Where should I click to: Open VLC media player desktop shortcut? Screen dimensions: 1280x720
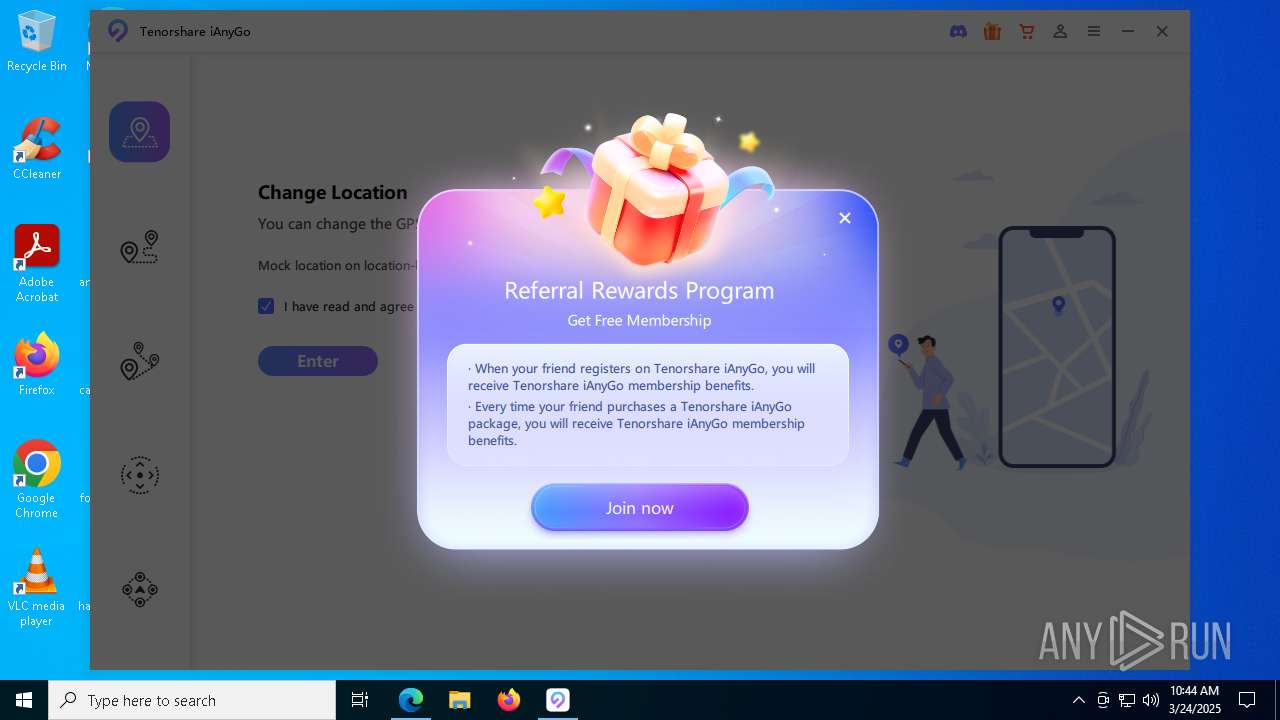(37, 588)
